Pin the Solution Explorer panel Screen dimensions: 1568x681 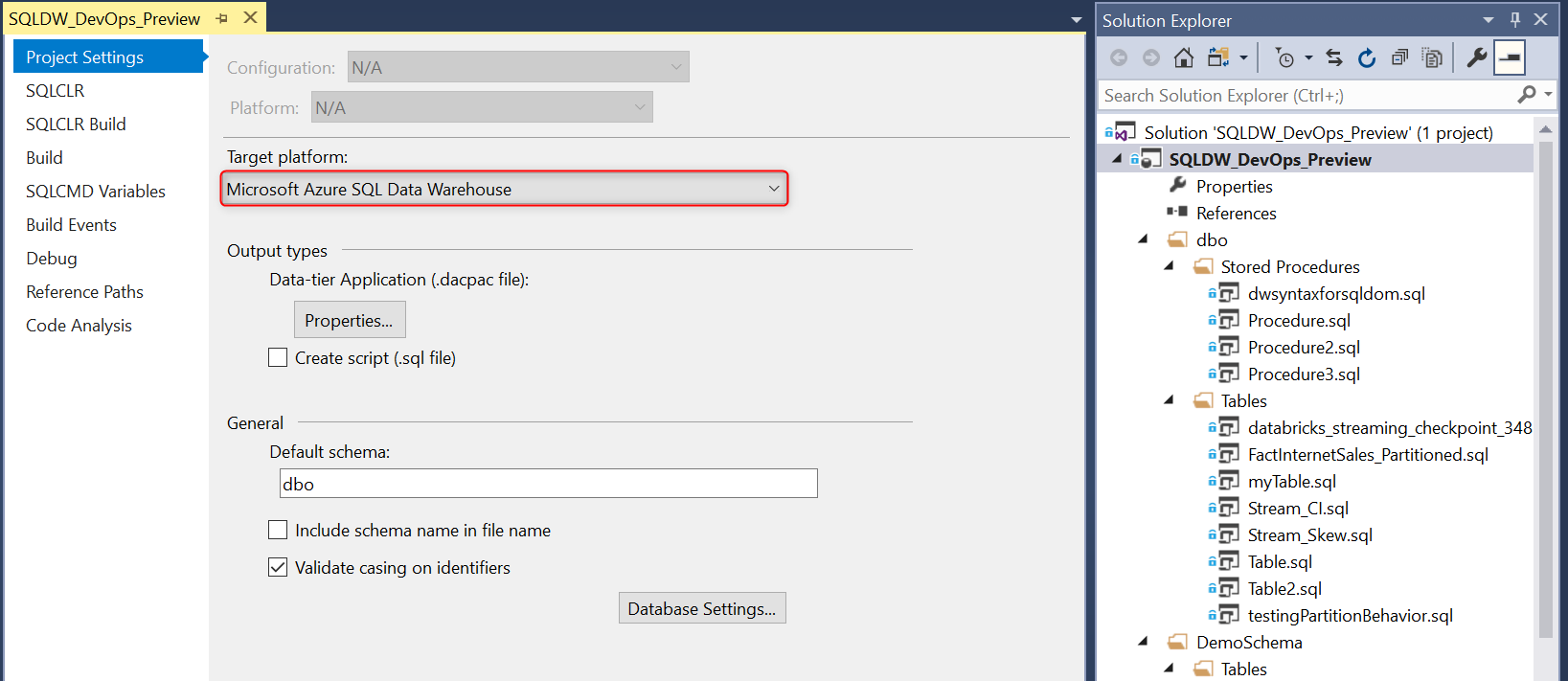(x=1515, y=19)
